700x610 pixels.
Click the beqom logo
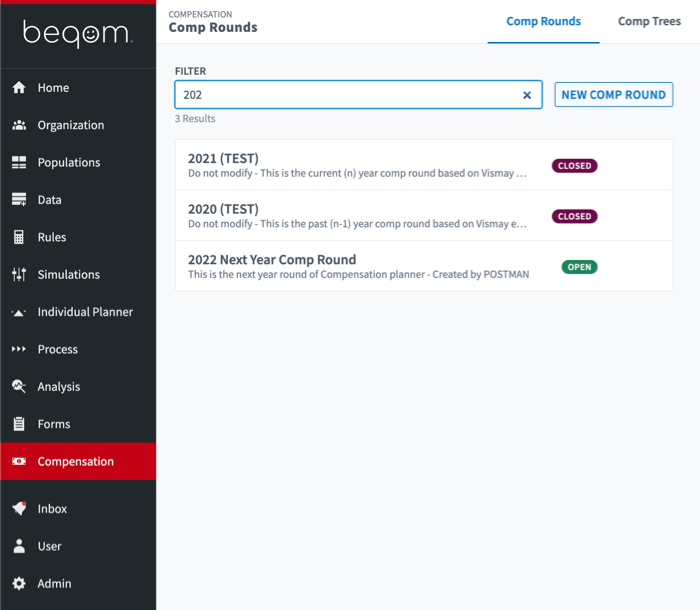click(x=77, y=35)
